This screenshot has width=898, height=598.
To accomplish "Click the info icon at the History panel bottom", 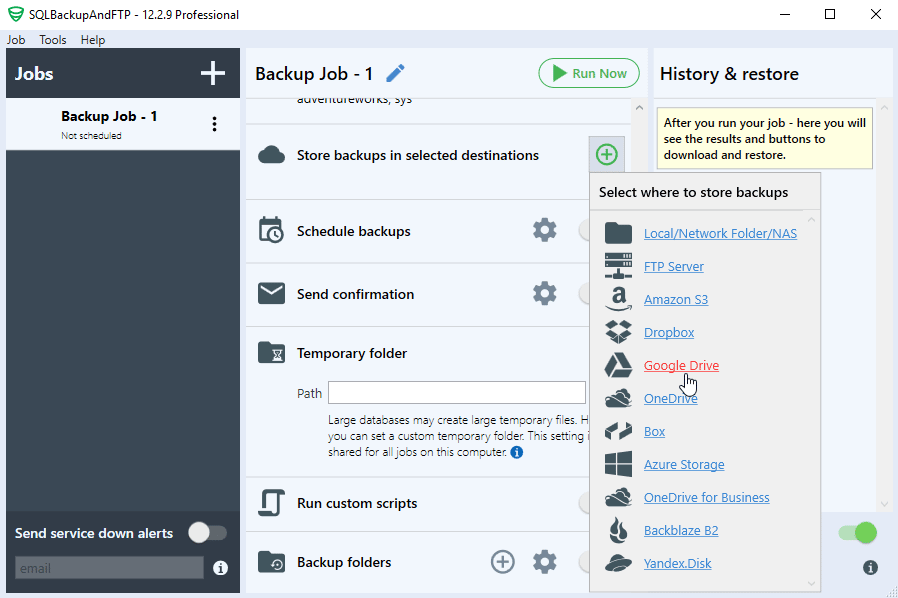I will coord(870,568).
